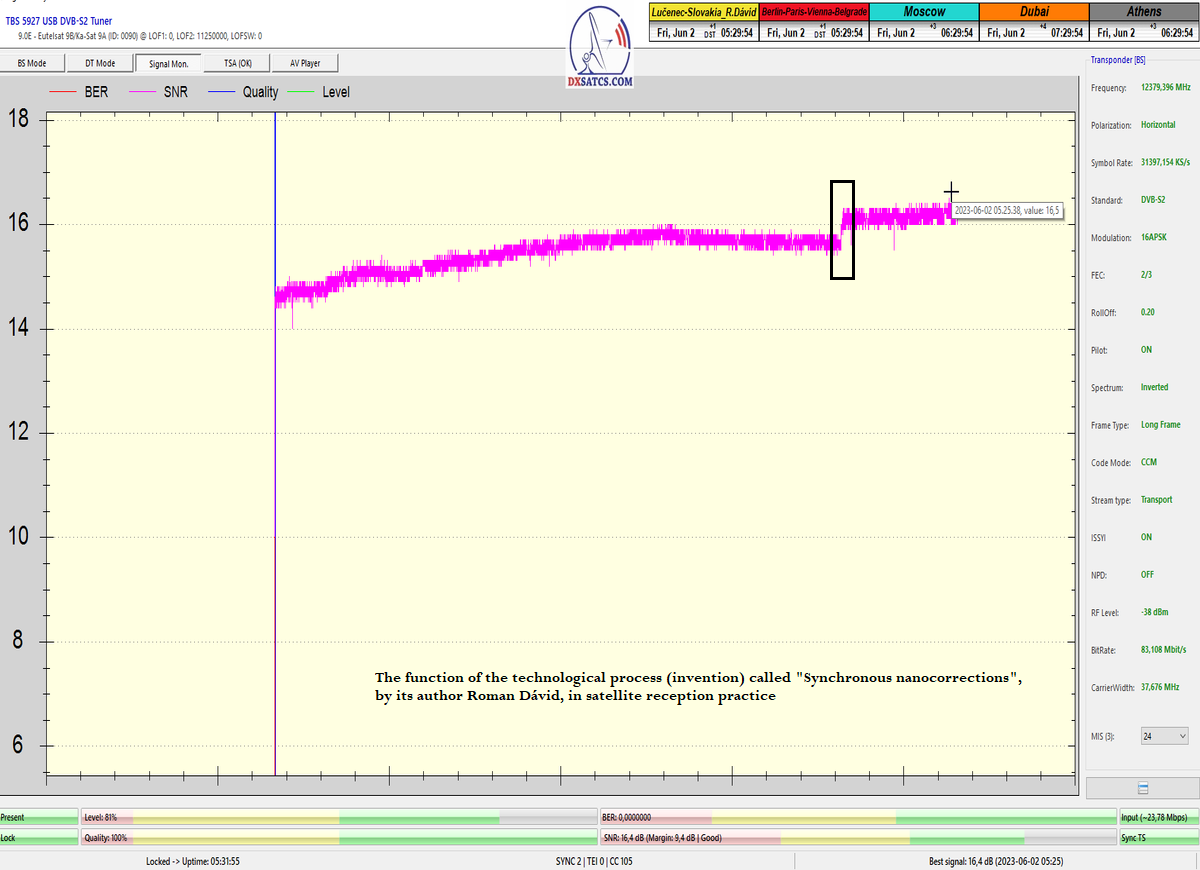The image size is (1200, 870).
Task: Toggle the BER legend line
Action: [x=78, y=92]
